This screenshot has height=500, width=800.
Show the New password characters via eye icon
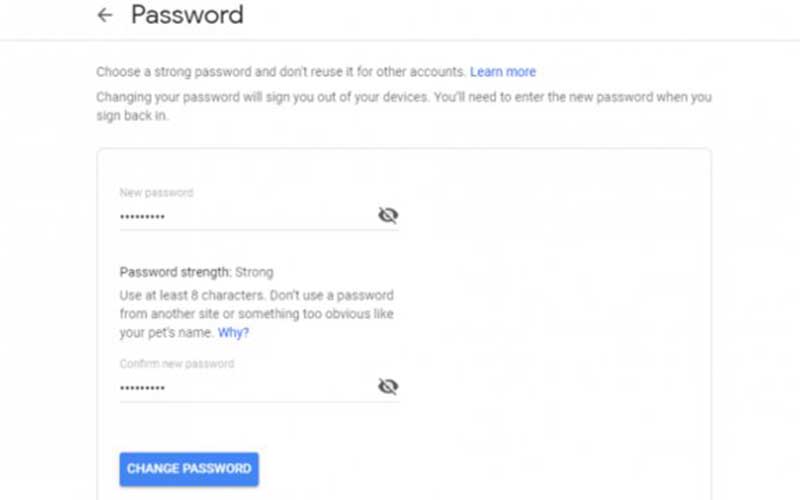tap(388, 215)
